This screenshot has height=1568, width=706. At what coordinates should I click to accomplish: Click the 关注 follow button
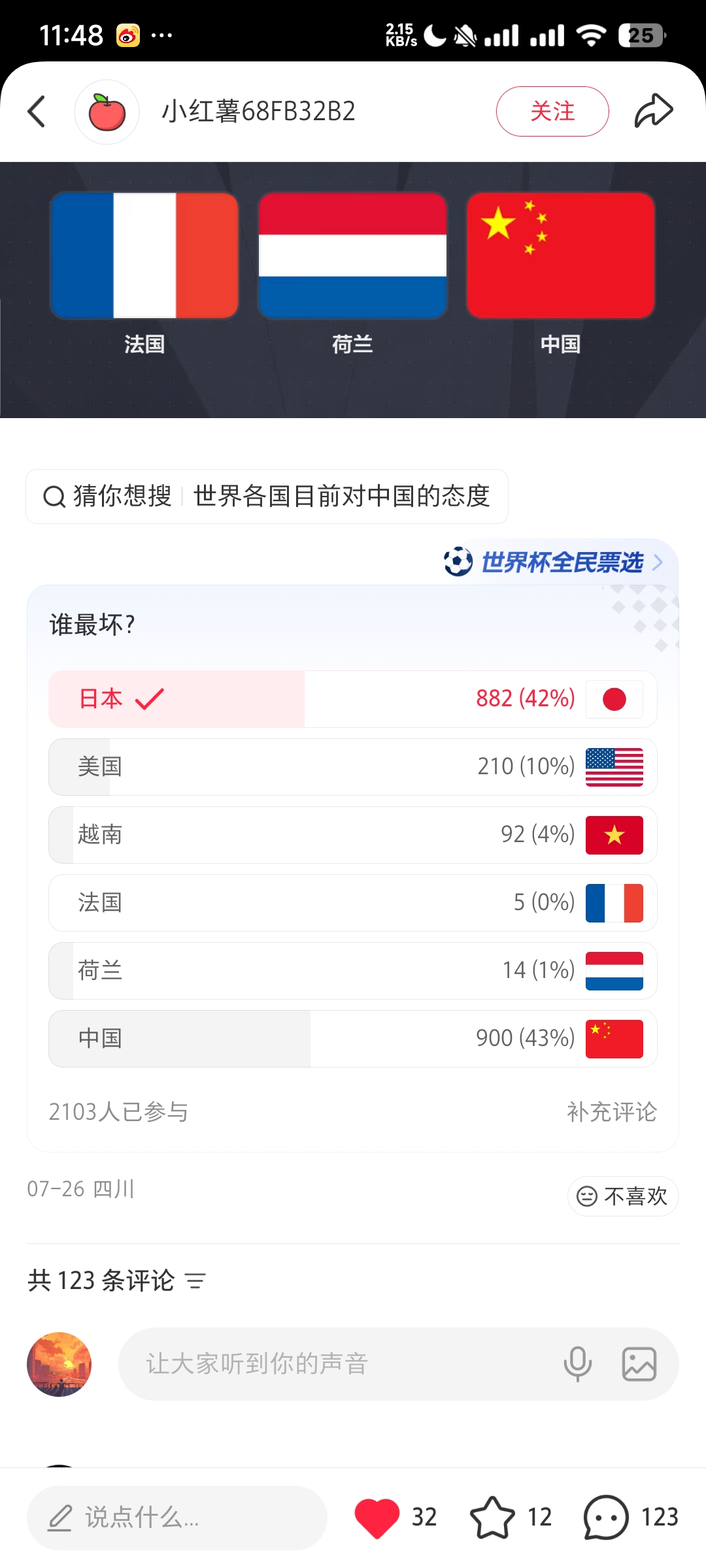[x=552, y=111]
